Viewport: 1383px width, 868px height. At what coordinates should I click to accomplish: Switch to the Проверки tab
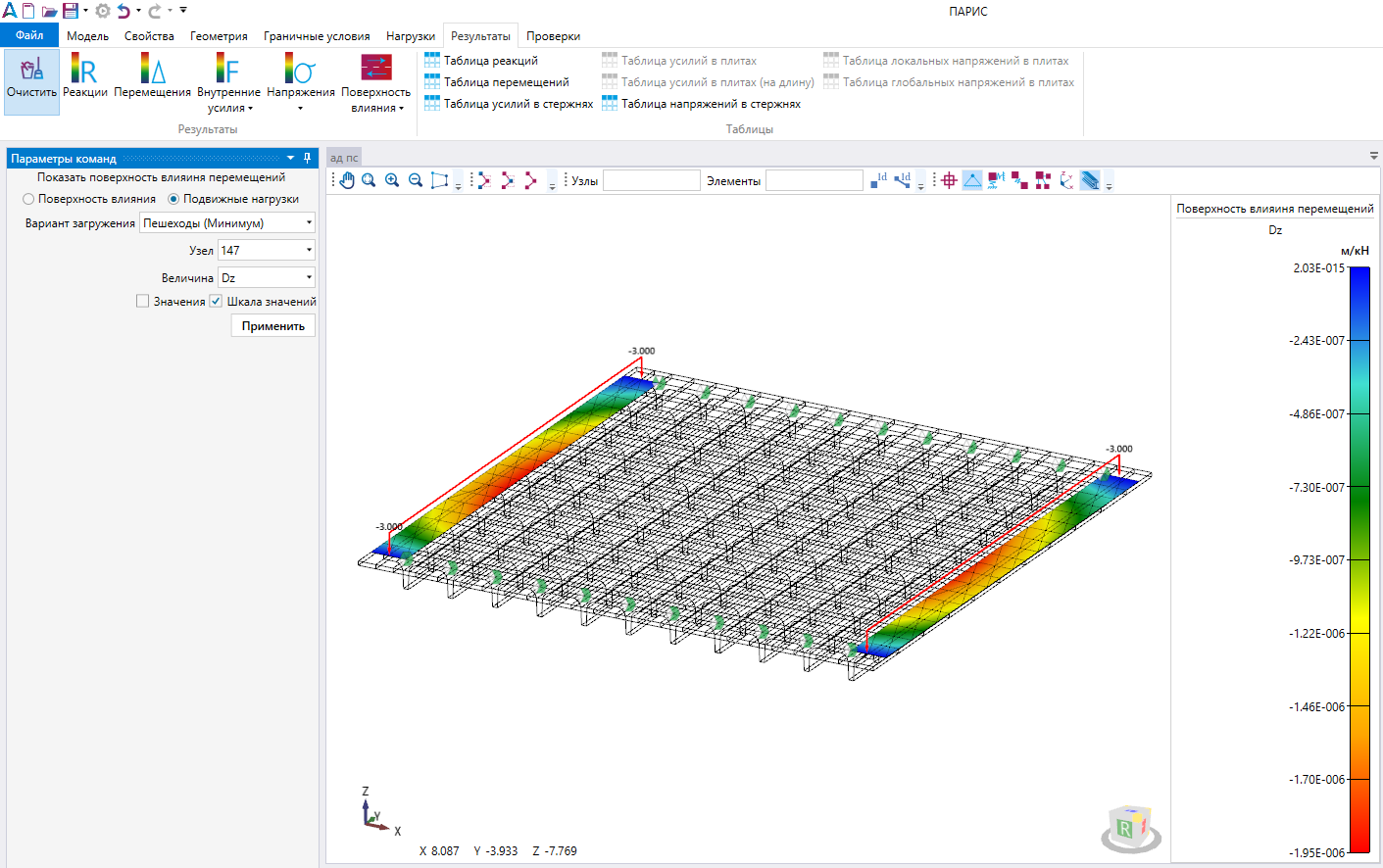[x=553, y=36]
